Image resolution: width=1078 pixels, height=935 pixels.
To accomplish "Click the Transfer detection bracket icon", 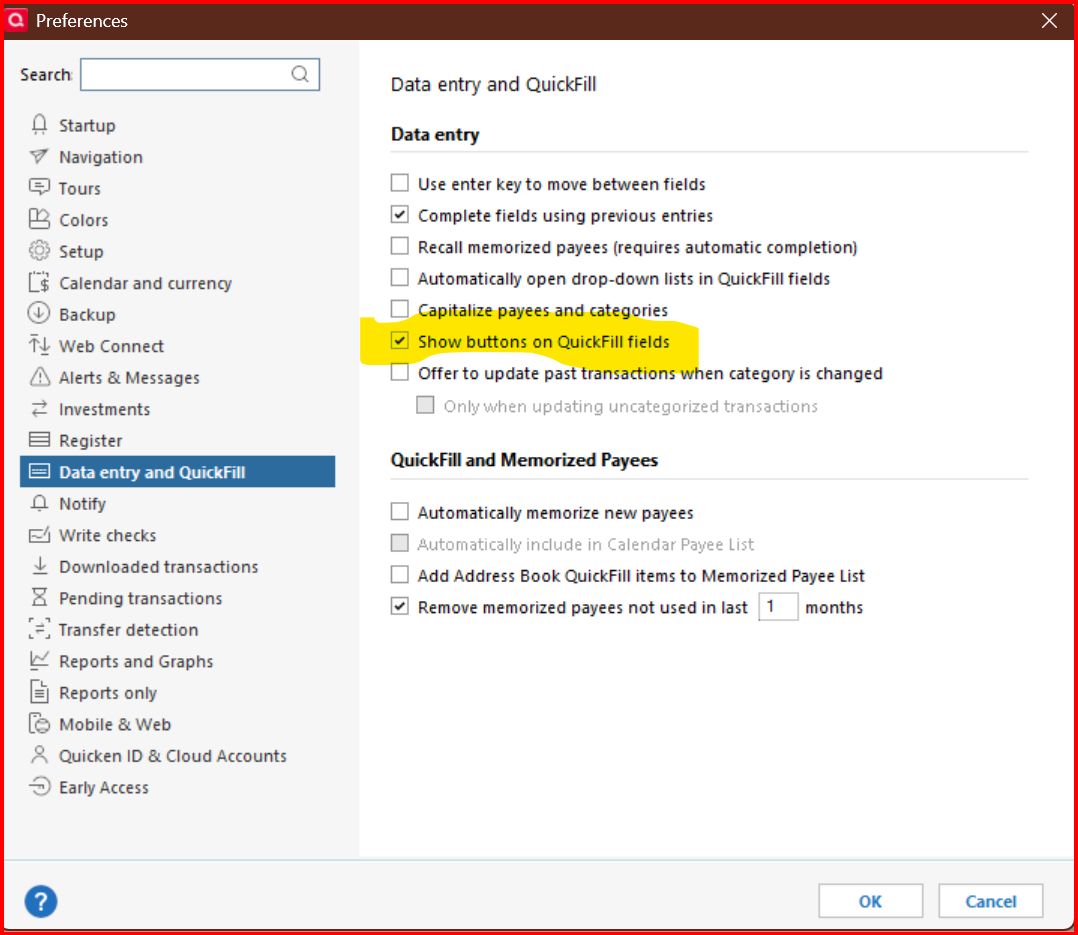I will (39, 629).
